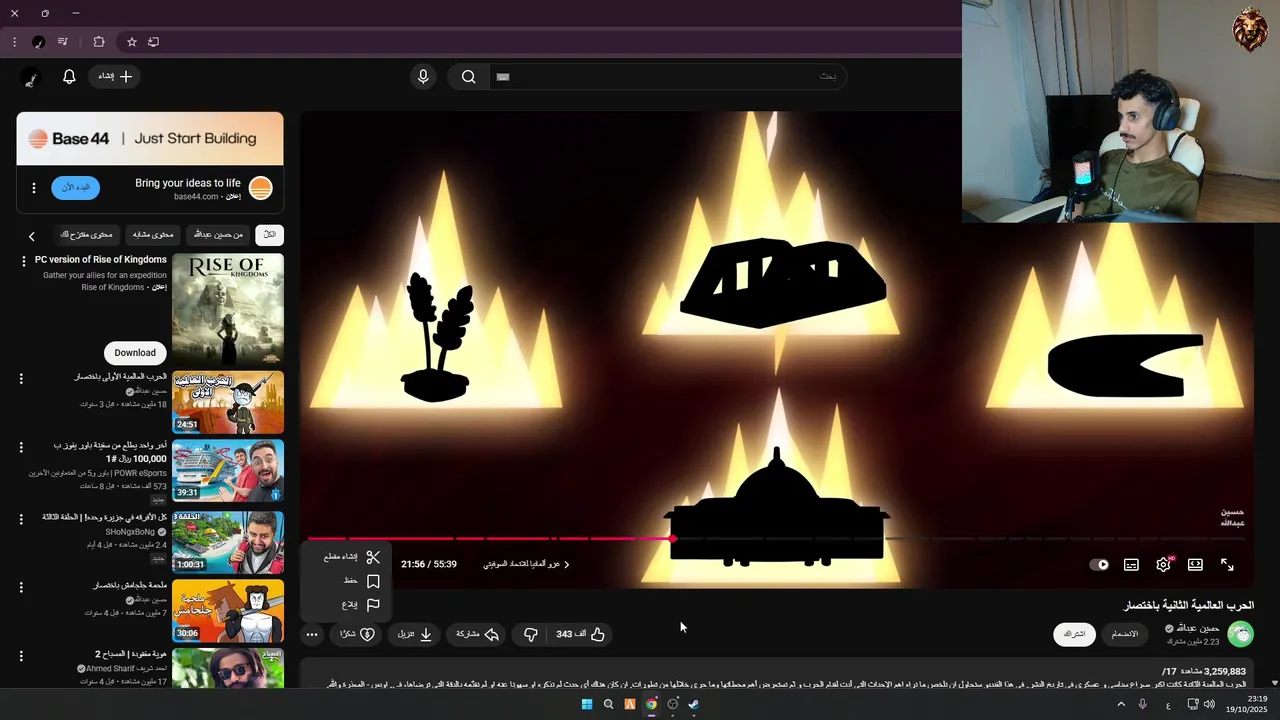Open the 1:00:31 SHoNgxBoNg video thumbnail
The height and width of the screenshot is (720, 1280).
pyautogui.click(x=228, y=542)
